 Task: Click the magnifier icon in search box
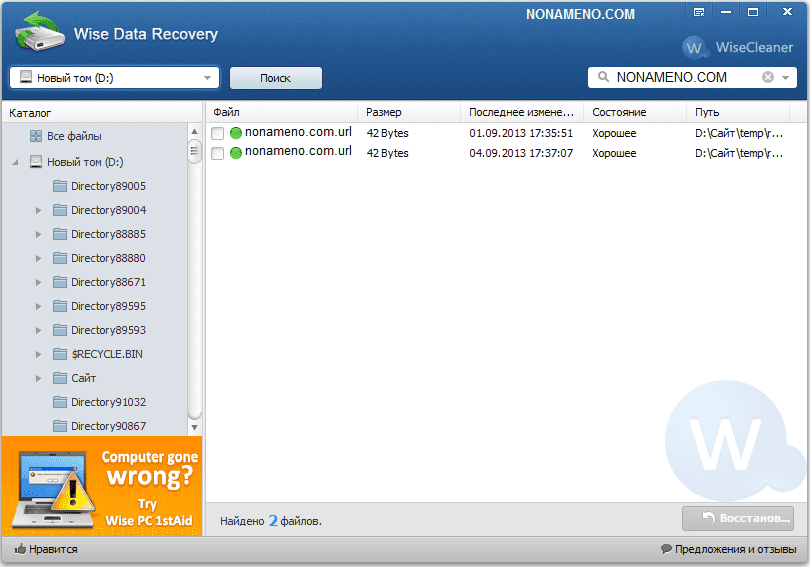603,77
